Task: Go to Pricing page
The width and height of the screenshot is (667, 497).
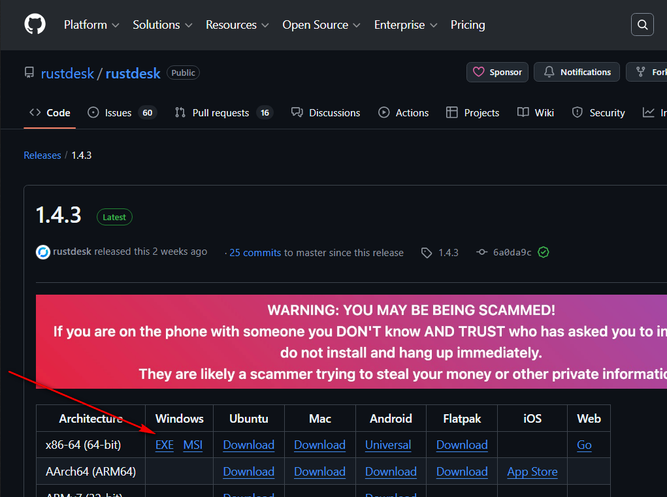Action: coord(467,25)
